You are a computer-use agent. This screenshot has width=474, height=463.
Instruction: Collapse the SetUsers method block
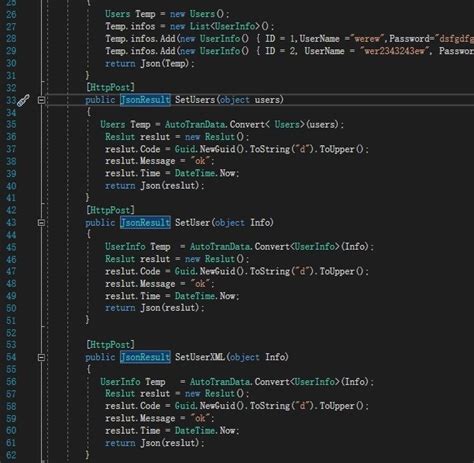pyautogui.click(x=41, y=100)
